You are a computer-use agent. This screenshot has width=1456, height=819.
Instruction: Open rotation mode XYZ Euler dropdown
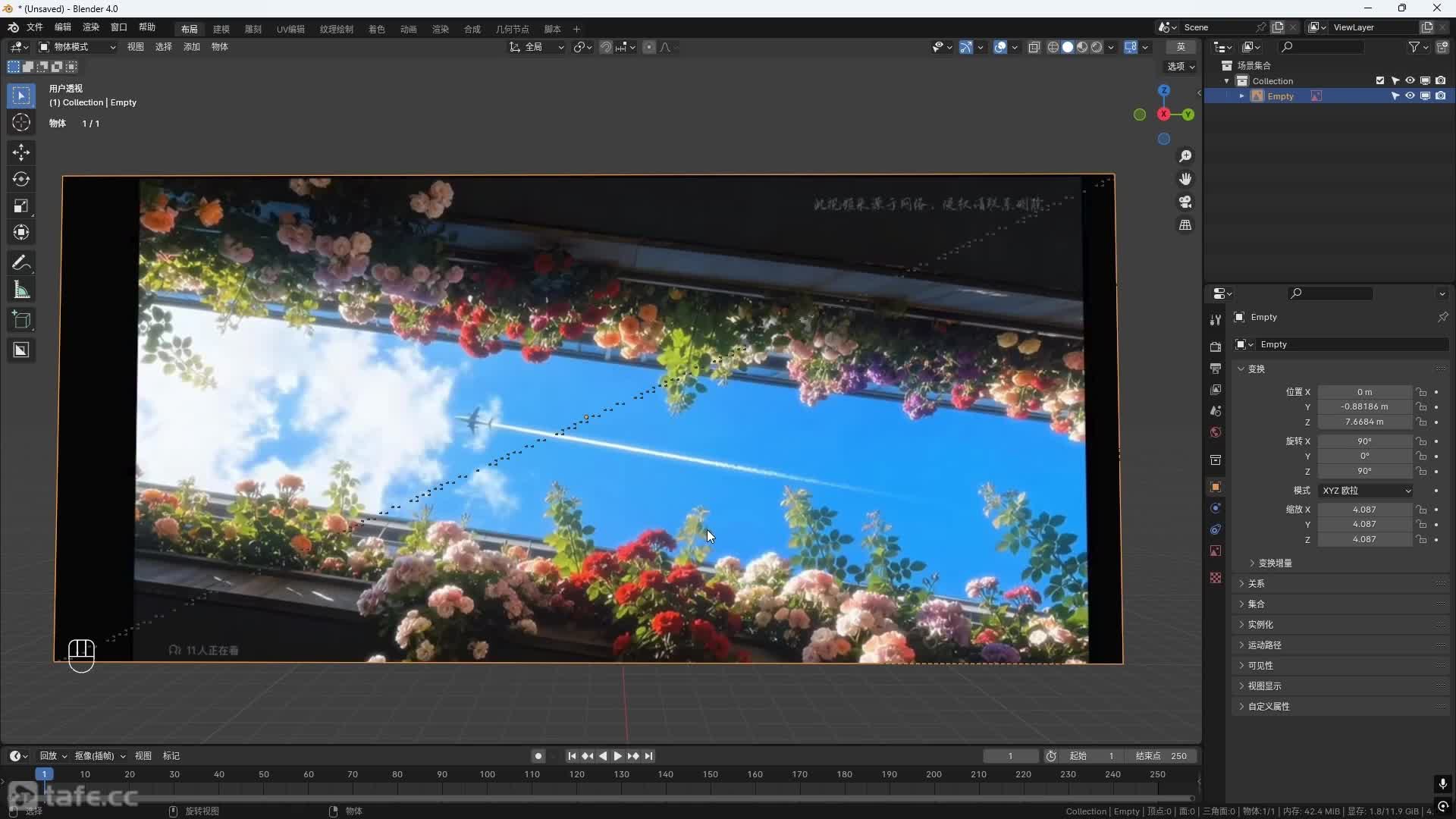(x=1366, y=491)
